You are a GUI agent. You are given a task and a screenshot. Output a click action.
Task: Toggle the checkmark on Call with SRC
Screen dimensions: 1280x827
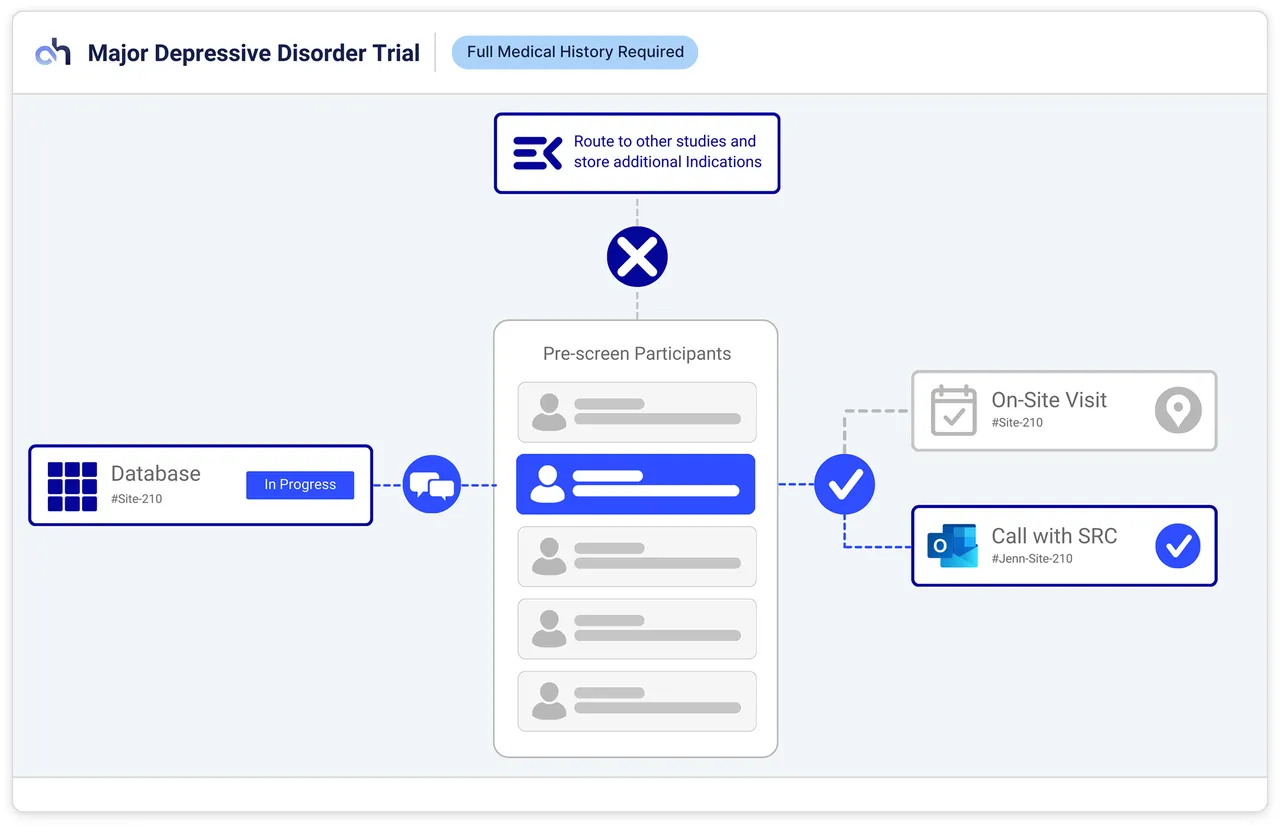[1178, 546]
